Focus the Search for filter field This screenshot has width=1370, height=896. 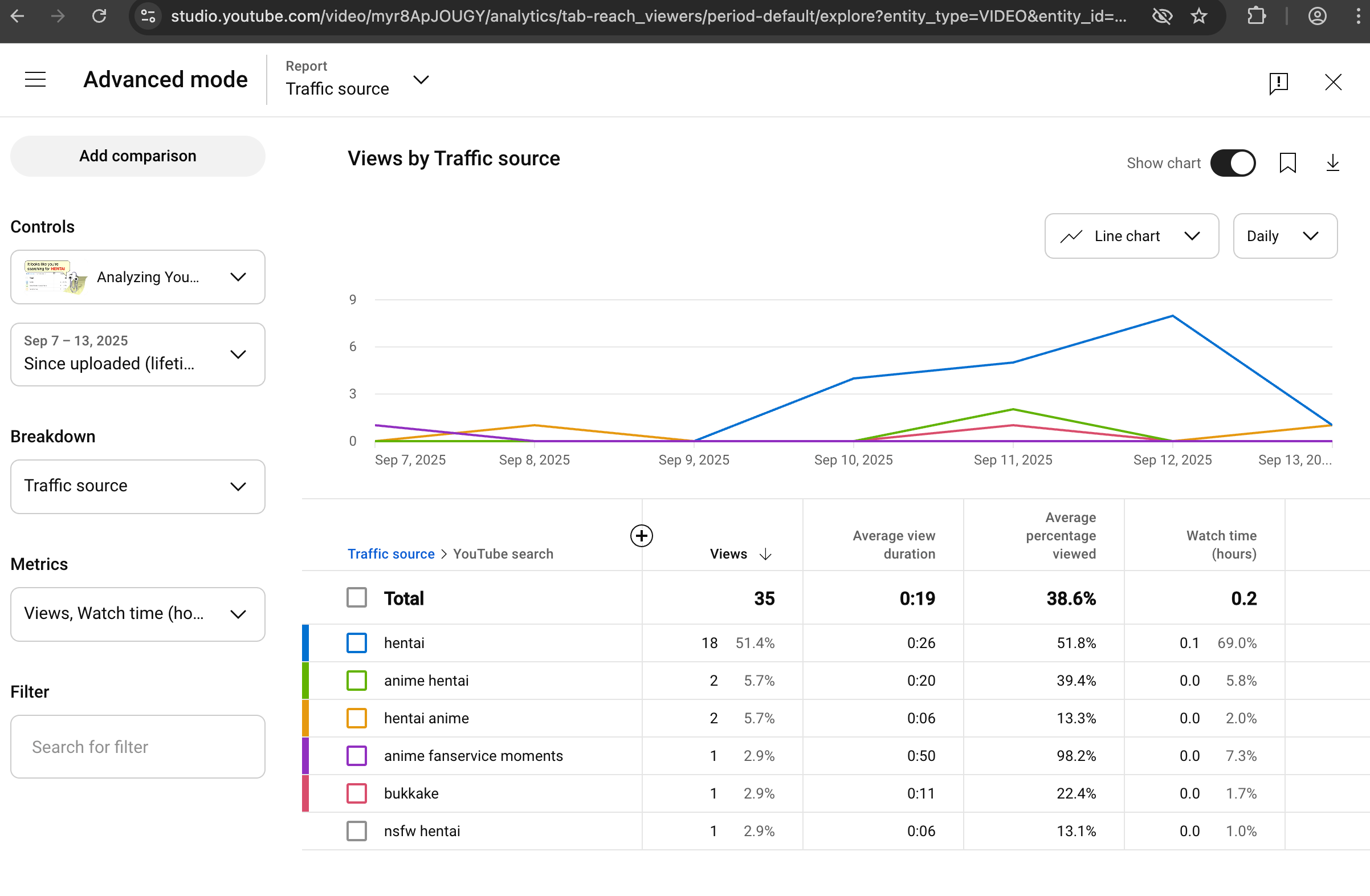click(137, 746)
